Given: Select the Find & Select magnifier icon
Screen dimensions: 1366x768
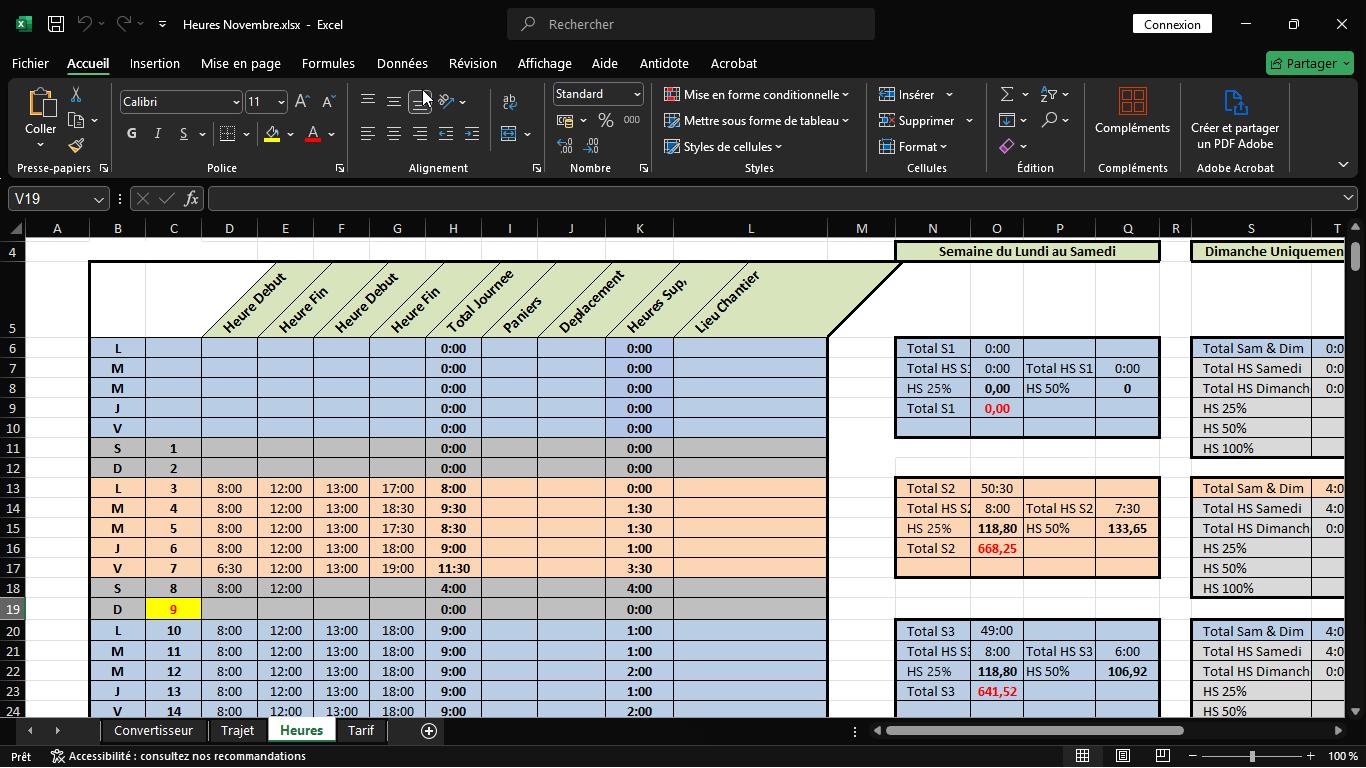Looking at the screenshot, I should point(1049,118).
